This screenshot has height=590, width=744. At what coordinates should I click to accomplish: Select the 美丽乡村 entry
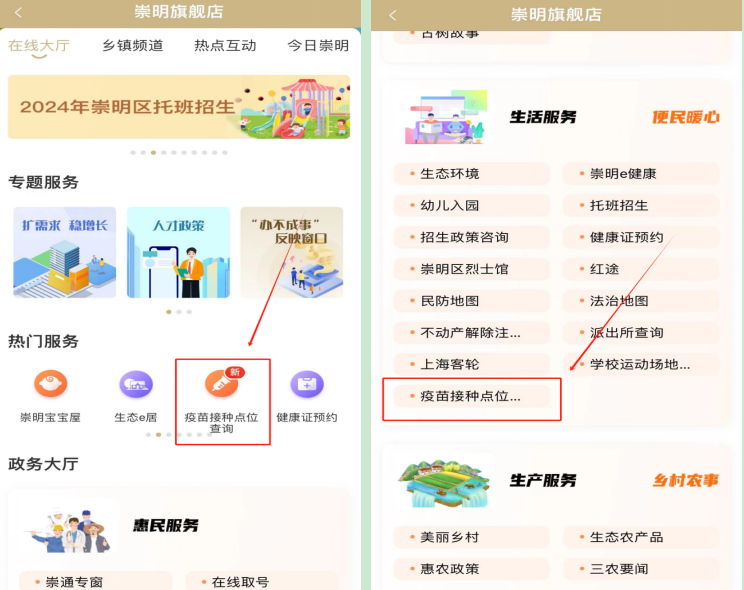coord(471,537)
